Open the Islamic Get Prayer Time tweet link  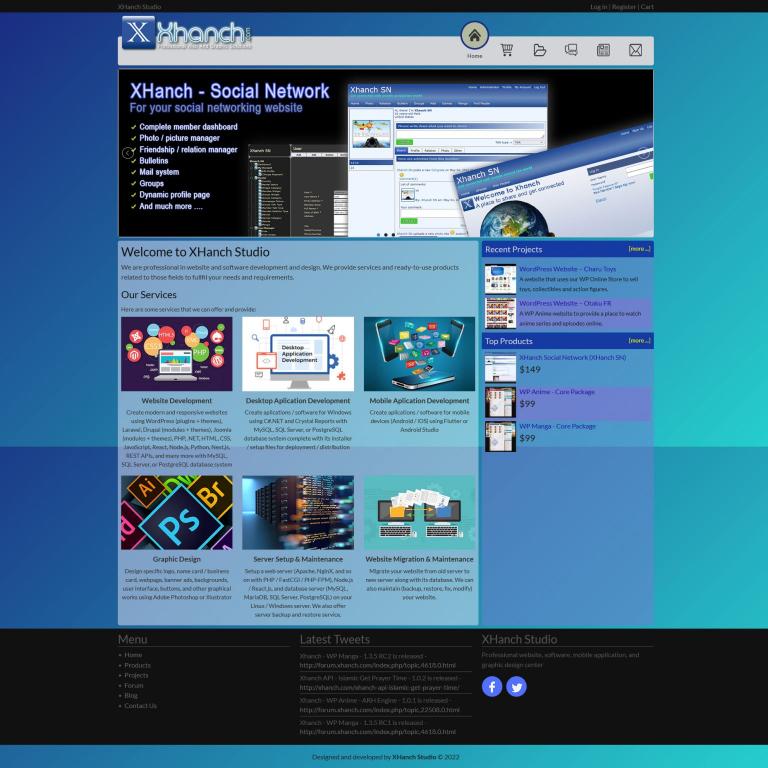[x=380, y=688]
